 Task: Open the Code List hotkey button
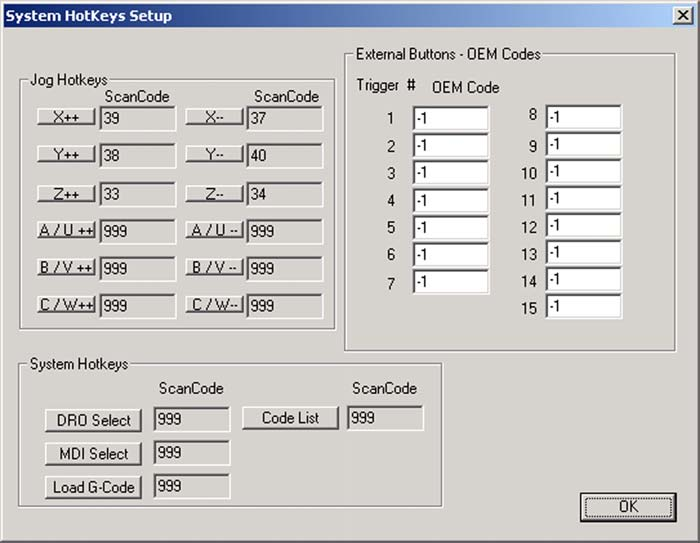[x=290, y=418]
